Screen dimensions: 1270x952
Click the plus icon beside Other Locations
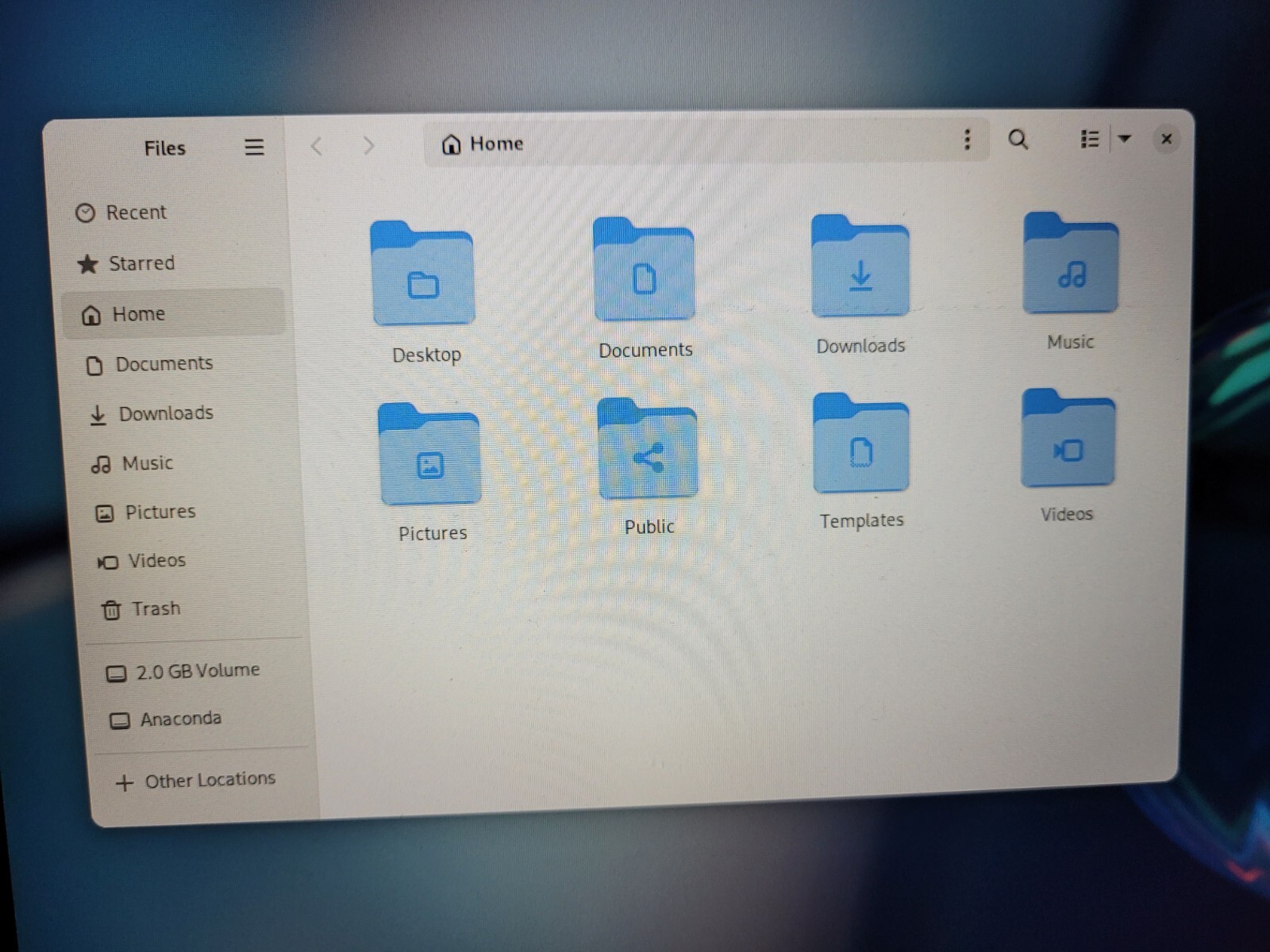[x=124, y=783]
